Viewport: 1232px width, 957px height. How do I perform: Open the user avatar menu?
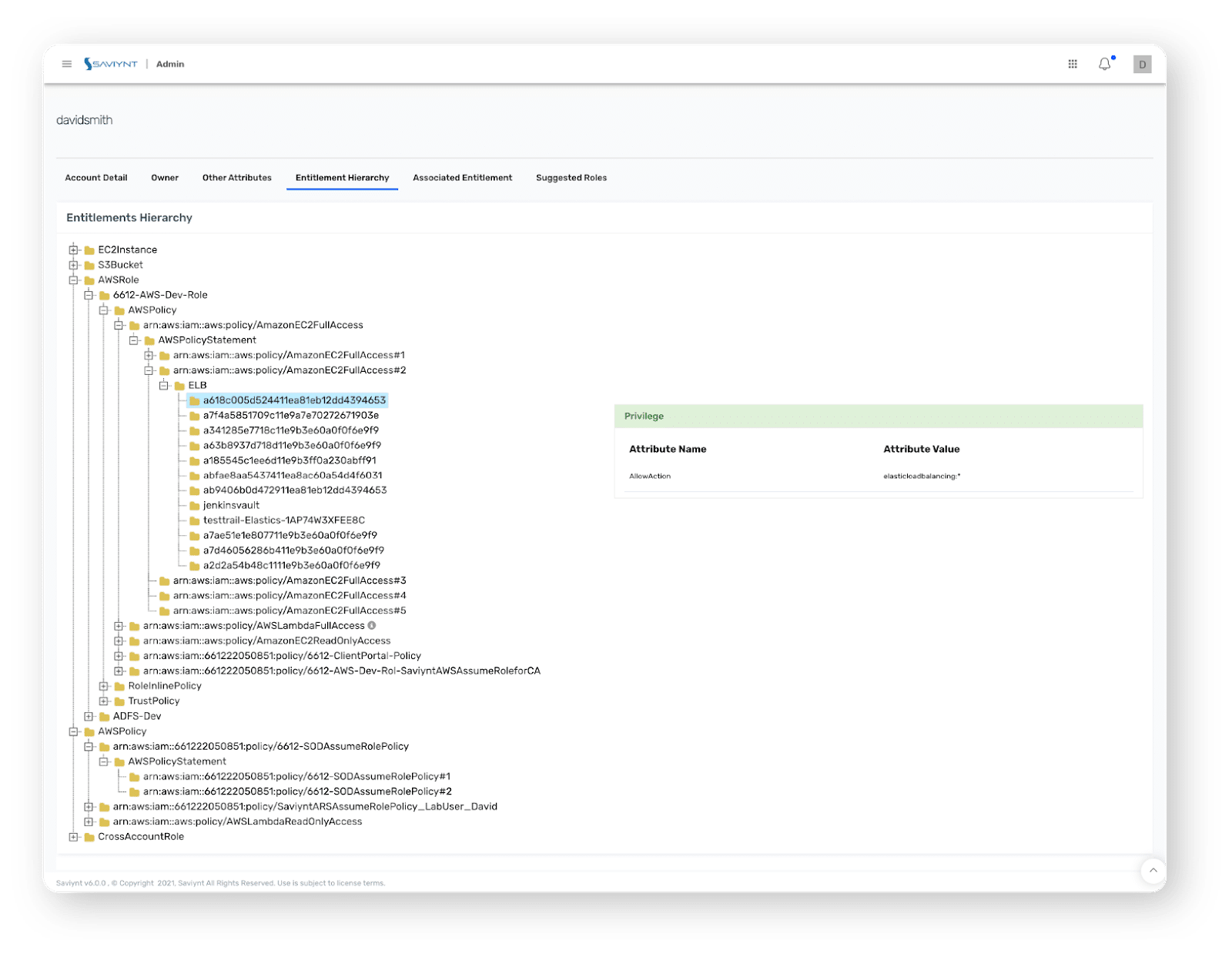[1141, 64]
